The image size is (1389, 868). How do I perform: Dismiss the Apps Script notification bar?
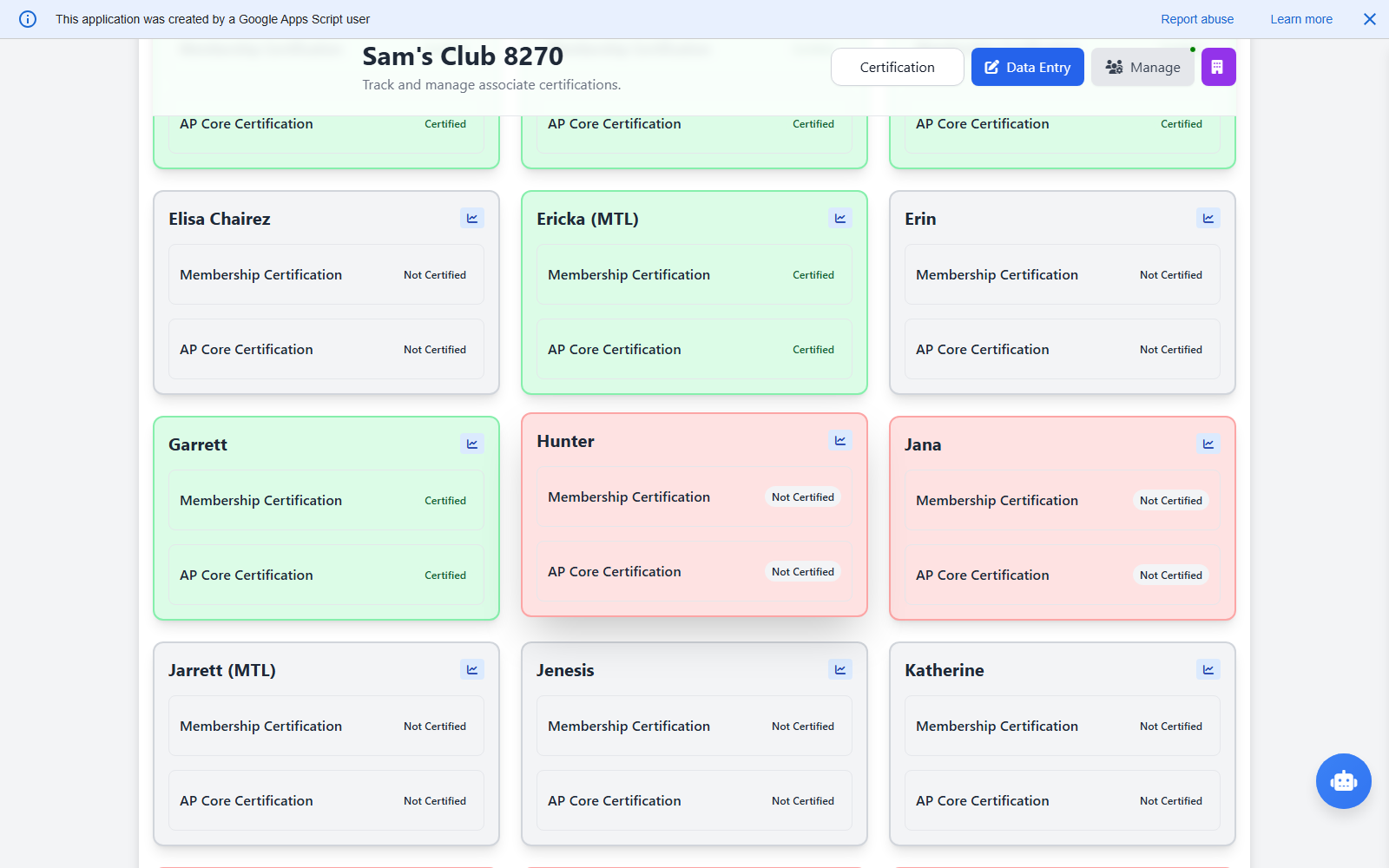click(1370, 18)
